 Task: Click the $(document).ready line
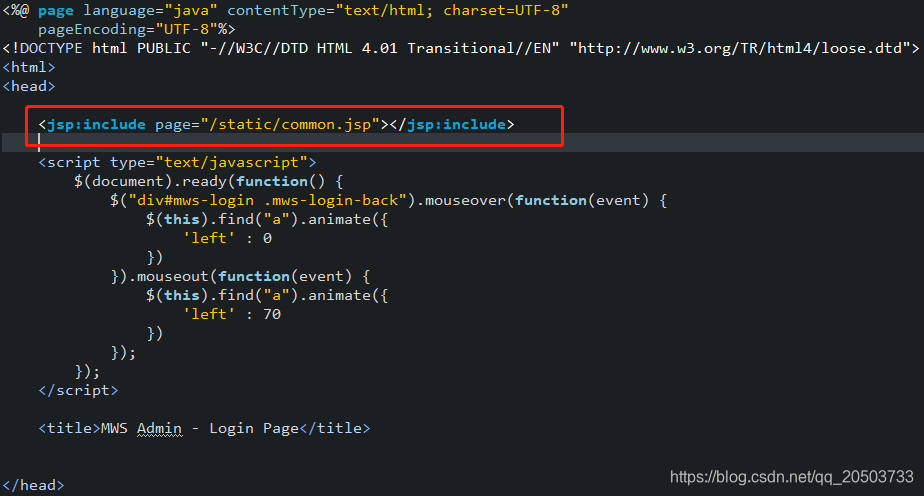click(x=209, y=181)
